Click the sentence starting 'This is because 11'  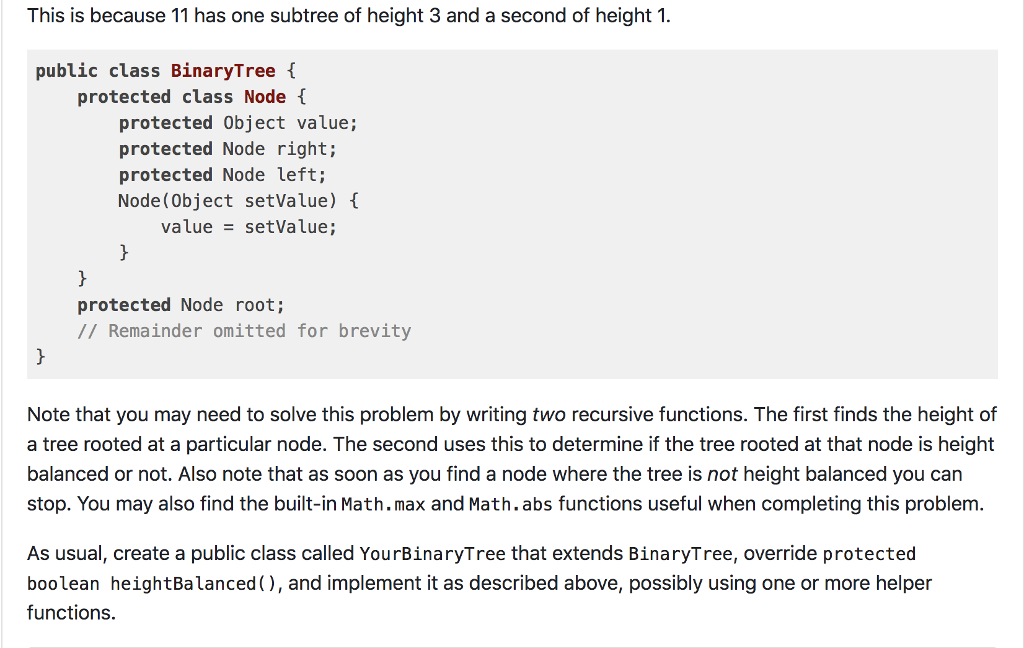click(348, 16)
